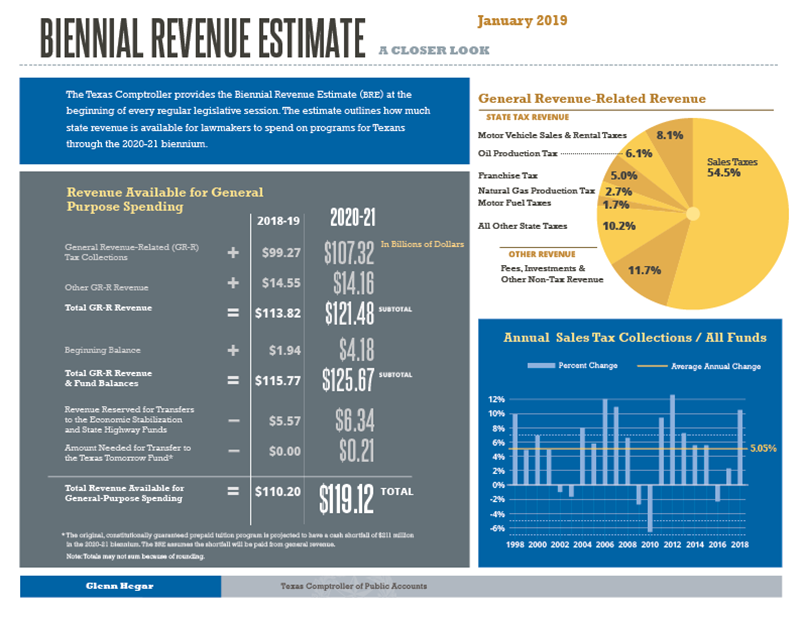The image size is (800, 618).
Task: Click the 'January 2019' date
Action: [x=522, y=20]
